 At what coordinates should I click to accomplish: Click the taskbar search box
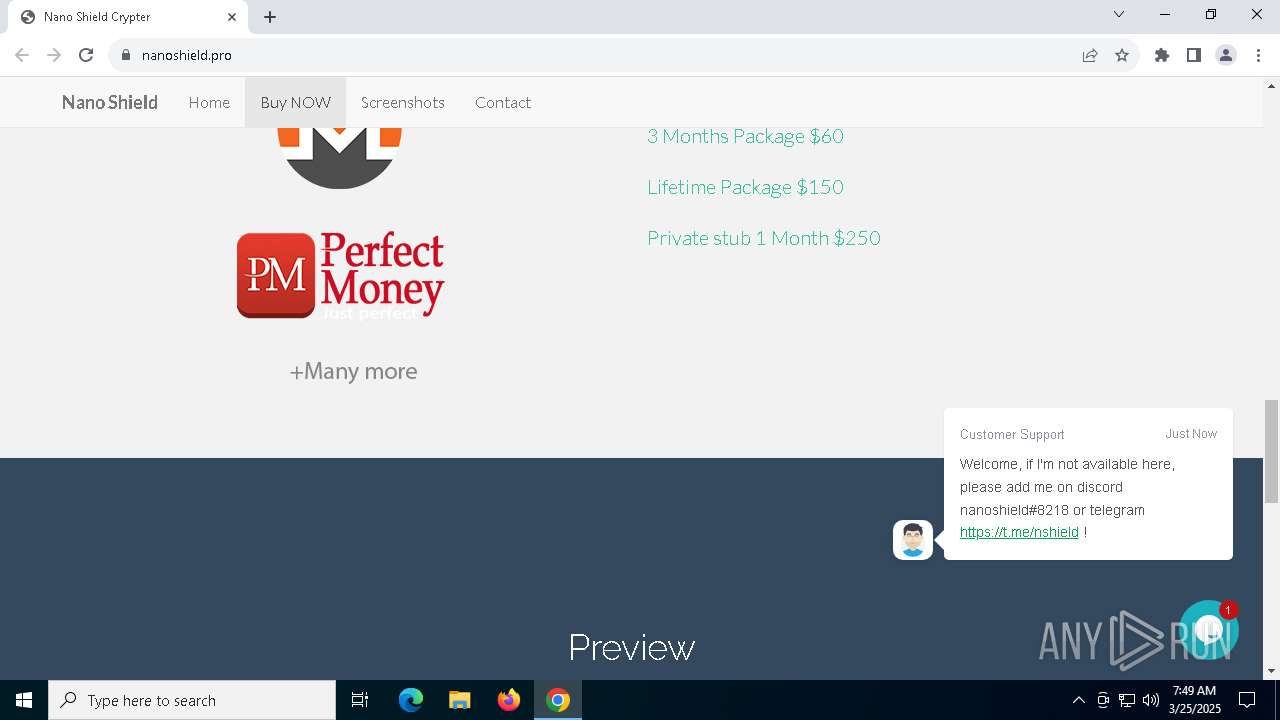tap(192, 700)
